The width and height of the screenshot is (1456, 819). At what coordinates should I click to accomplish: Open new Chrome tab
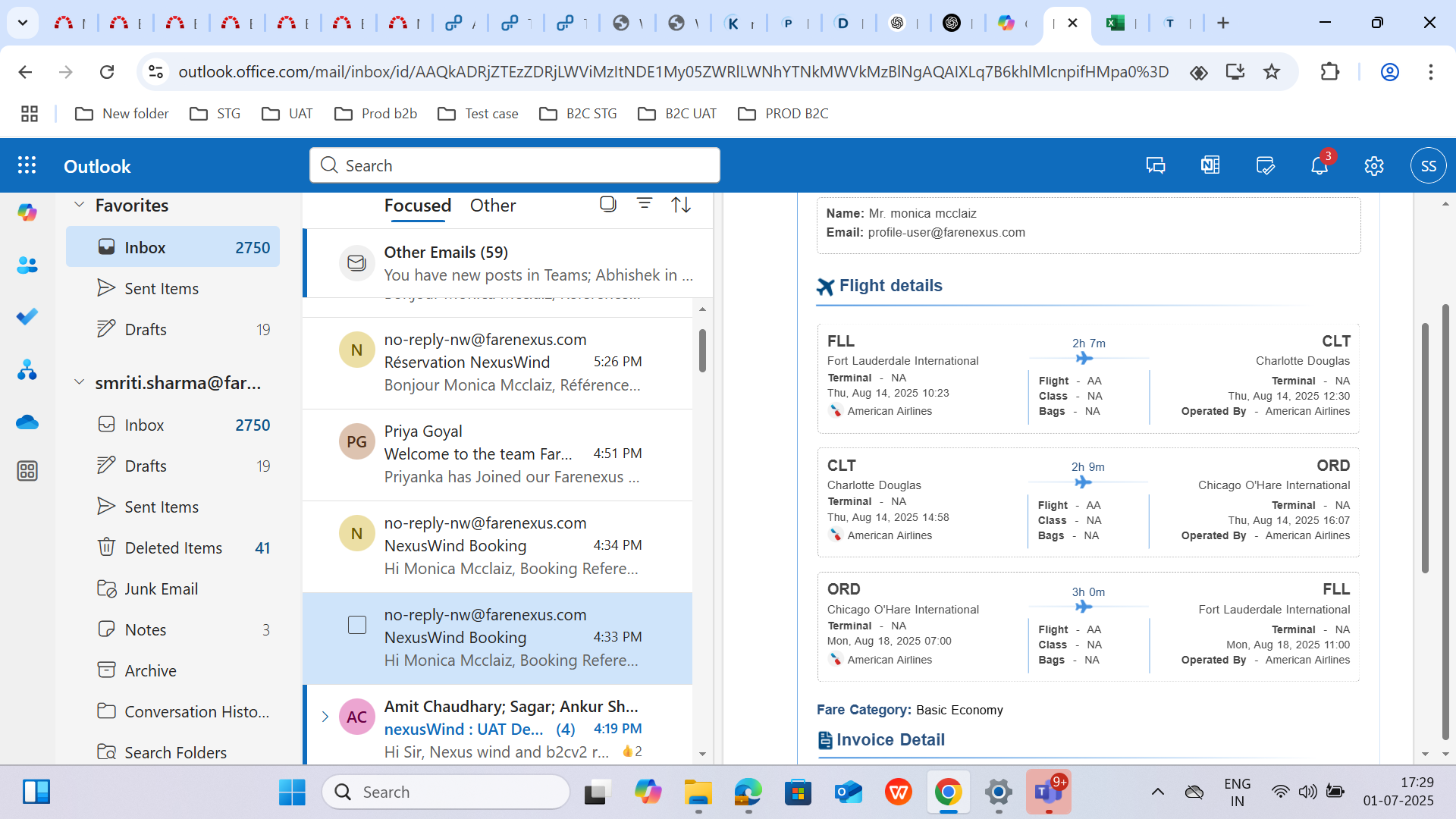[1223, 23]
